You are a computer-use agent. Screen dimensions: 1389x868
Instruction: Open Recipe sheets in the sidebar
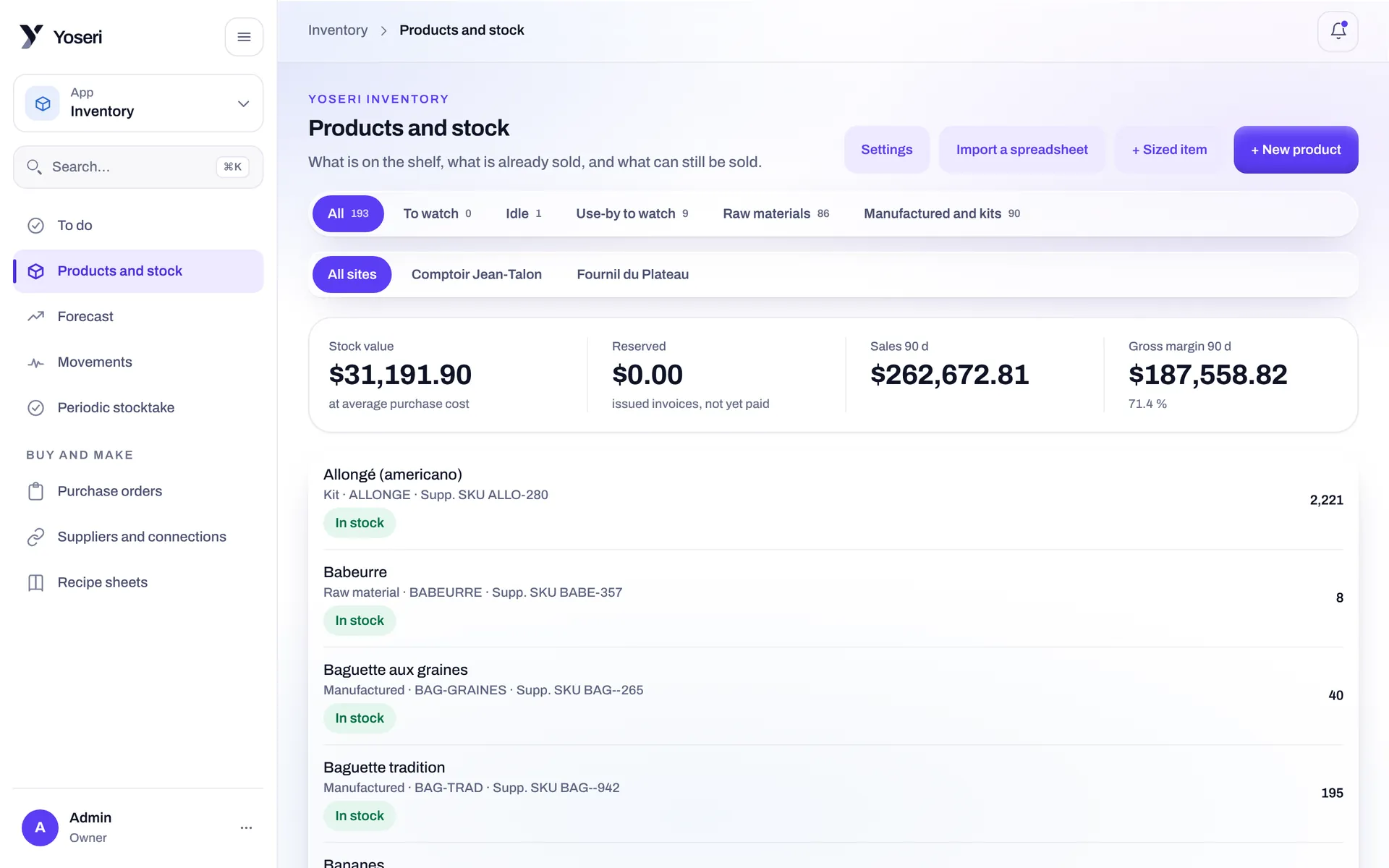click(x=138, y=583)
